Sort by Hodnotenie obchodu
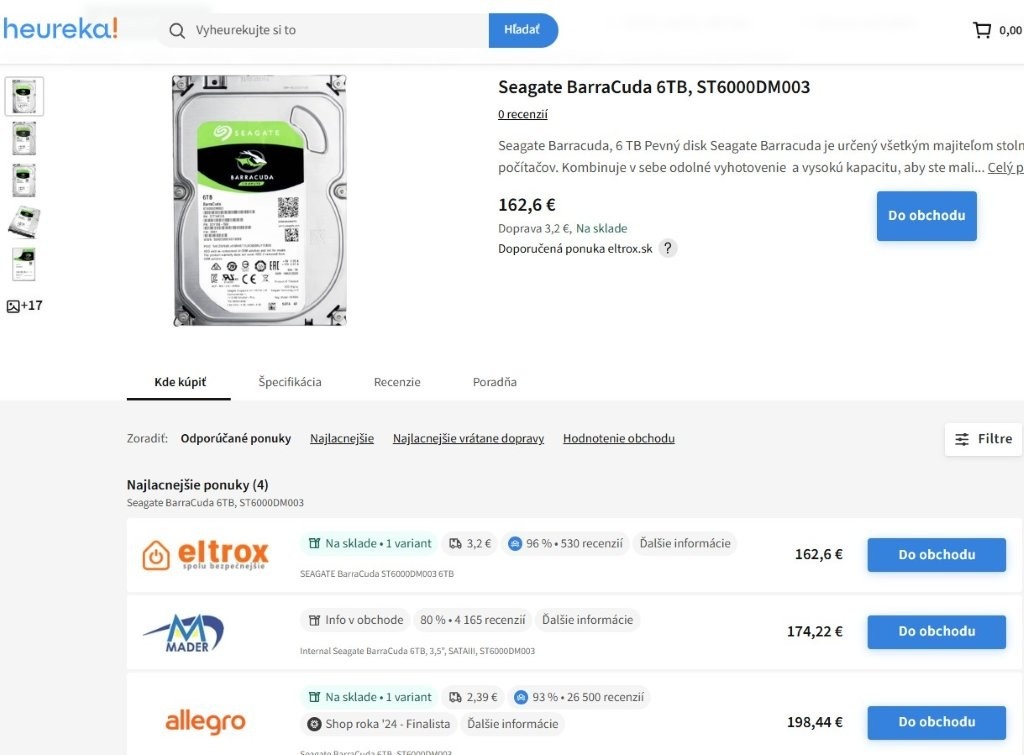Screen dimensions: 1024x755 click(x=618, y=438)
